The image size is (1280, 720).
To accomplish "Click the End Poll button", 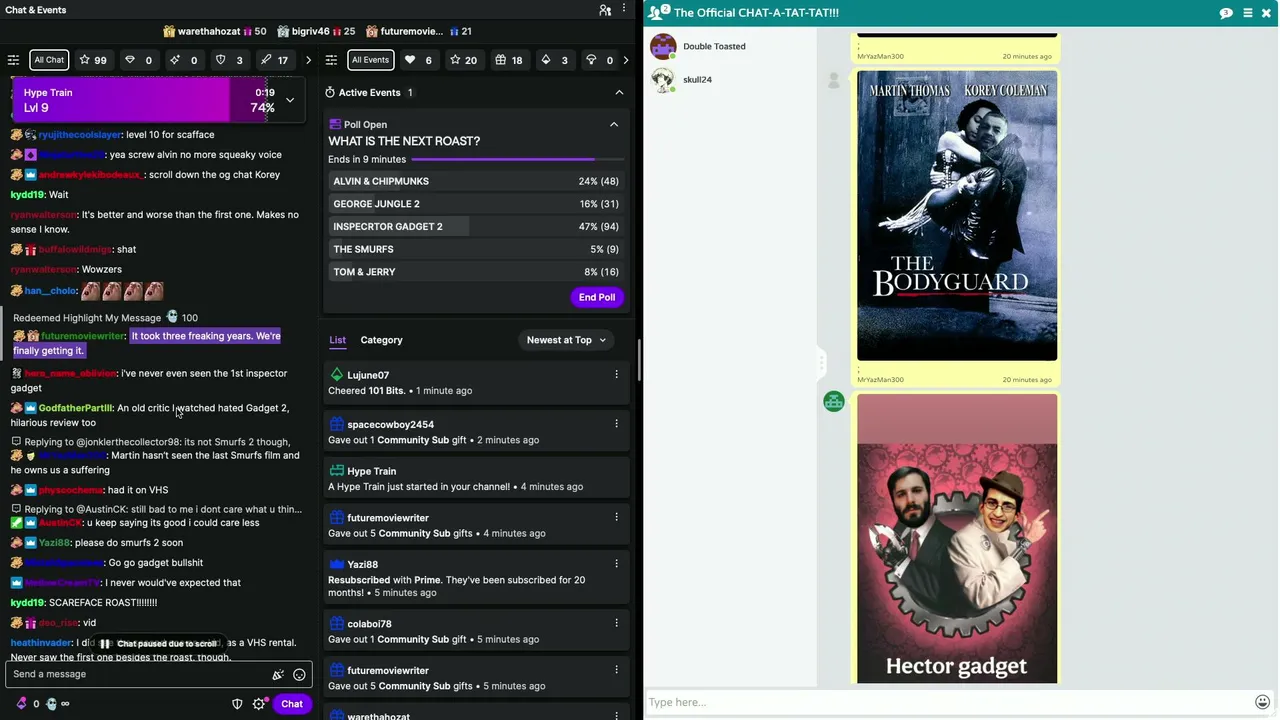I will coord(597,297).
